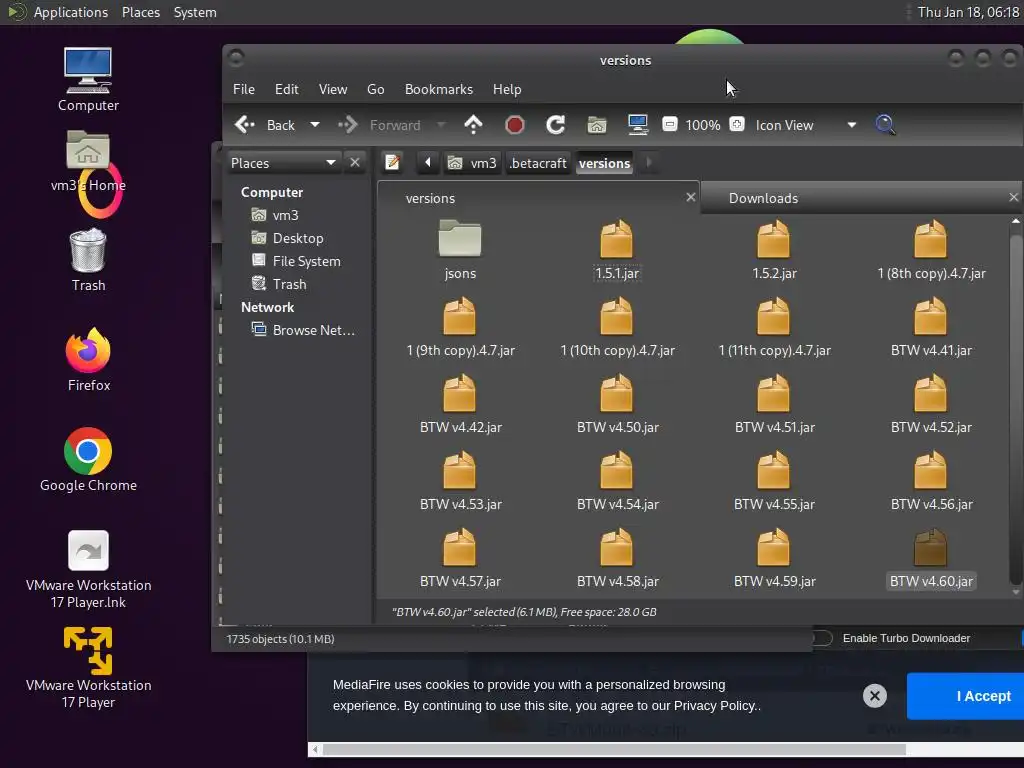The height and width of the screenshot is (768, 1024).
Task: Zoom out with the minus icon
Action: pos(670,125)
